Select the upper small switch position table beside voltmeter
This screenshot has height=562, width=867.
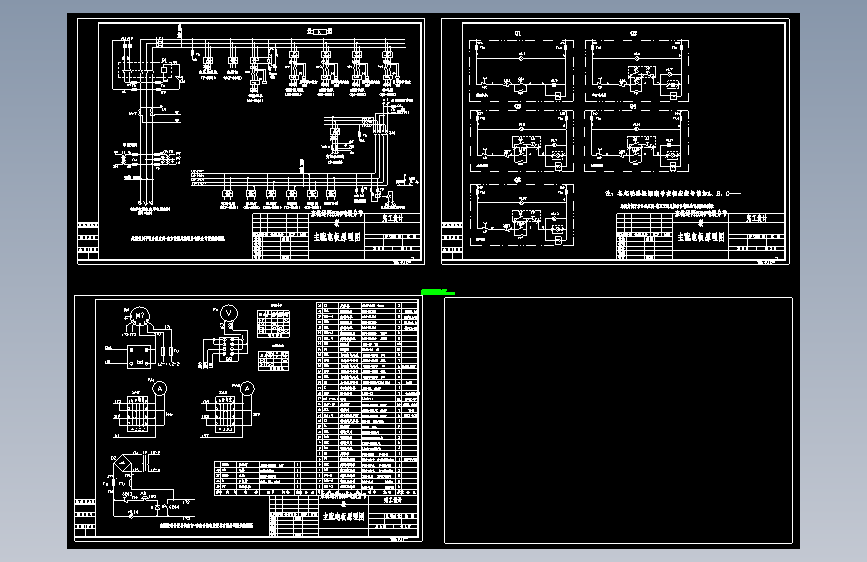[274, 323]
